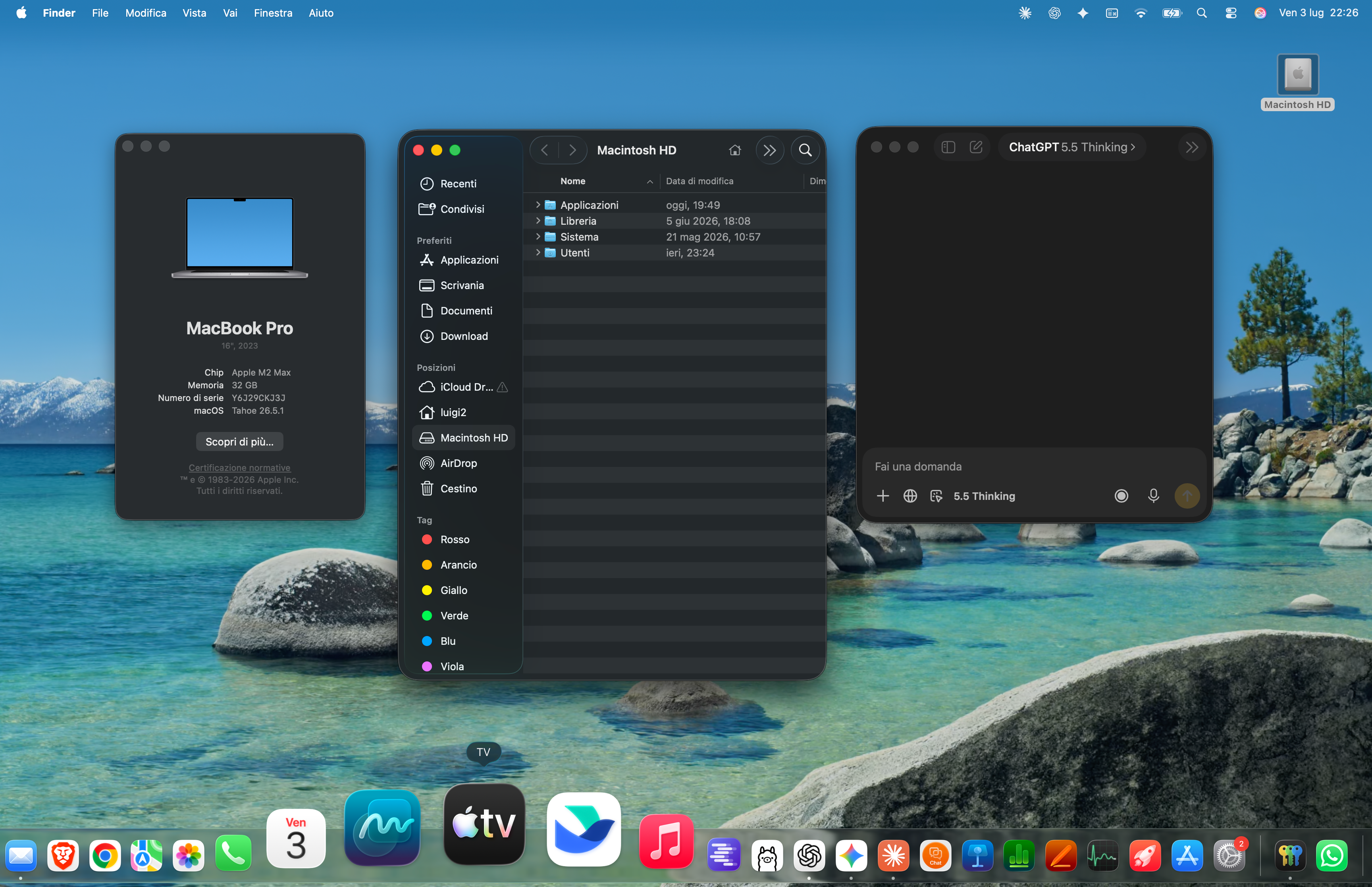Open WhatsApp in the Dock
The width and height of the screenshot is (1372, 887).
1332,855
